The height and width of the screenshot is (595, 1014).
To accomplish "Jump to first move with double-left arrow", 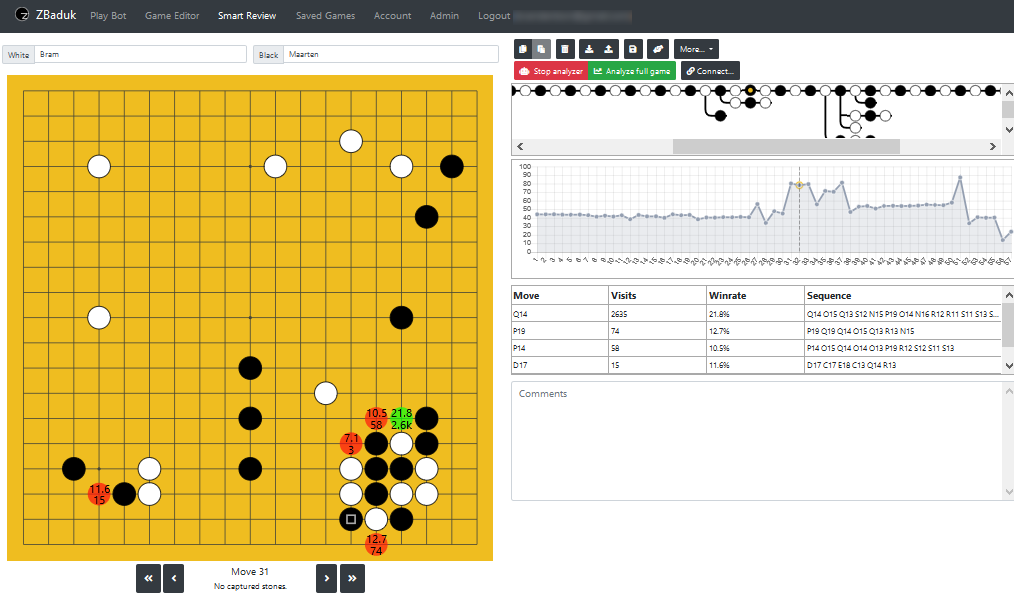I will [x=148, y=577].
